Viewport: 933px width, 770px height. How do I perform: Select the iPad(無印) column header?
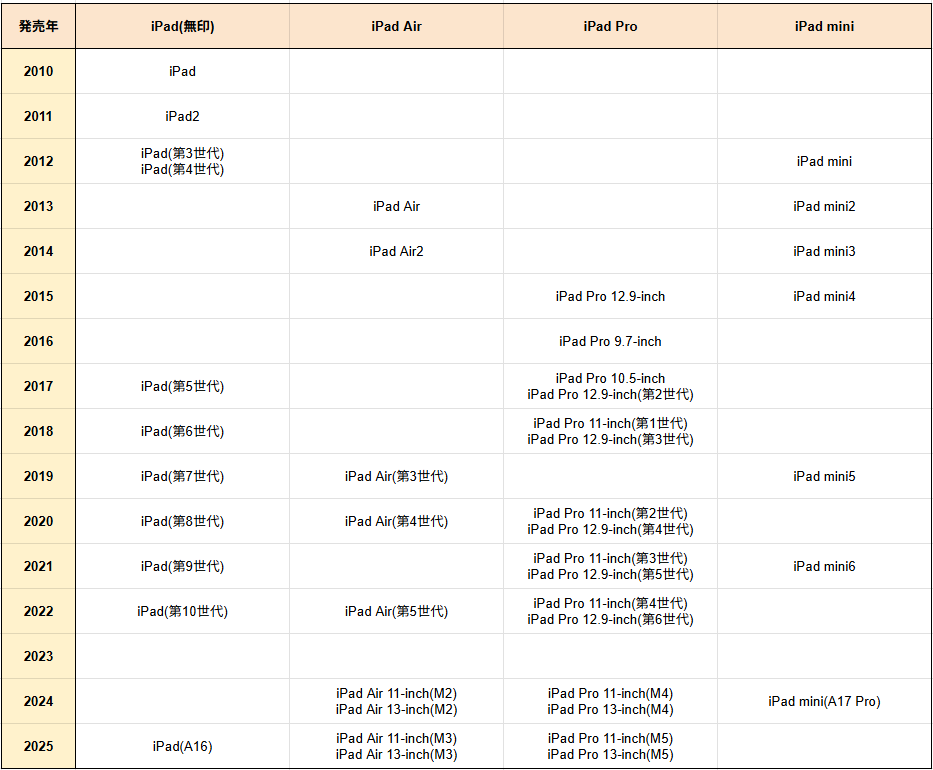click(182, 27)
